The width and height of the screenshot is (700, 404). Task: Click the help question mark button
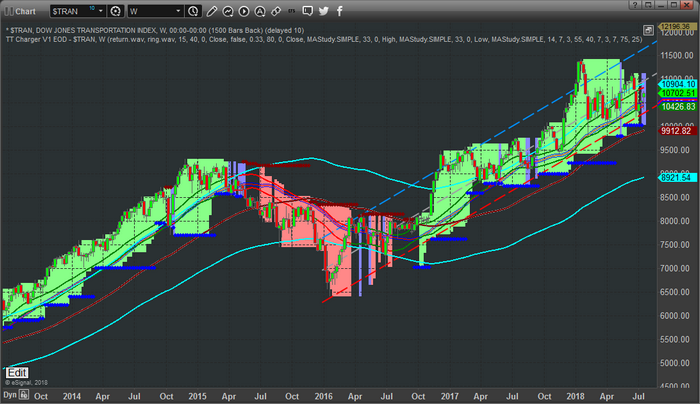[635, 5]
